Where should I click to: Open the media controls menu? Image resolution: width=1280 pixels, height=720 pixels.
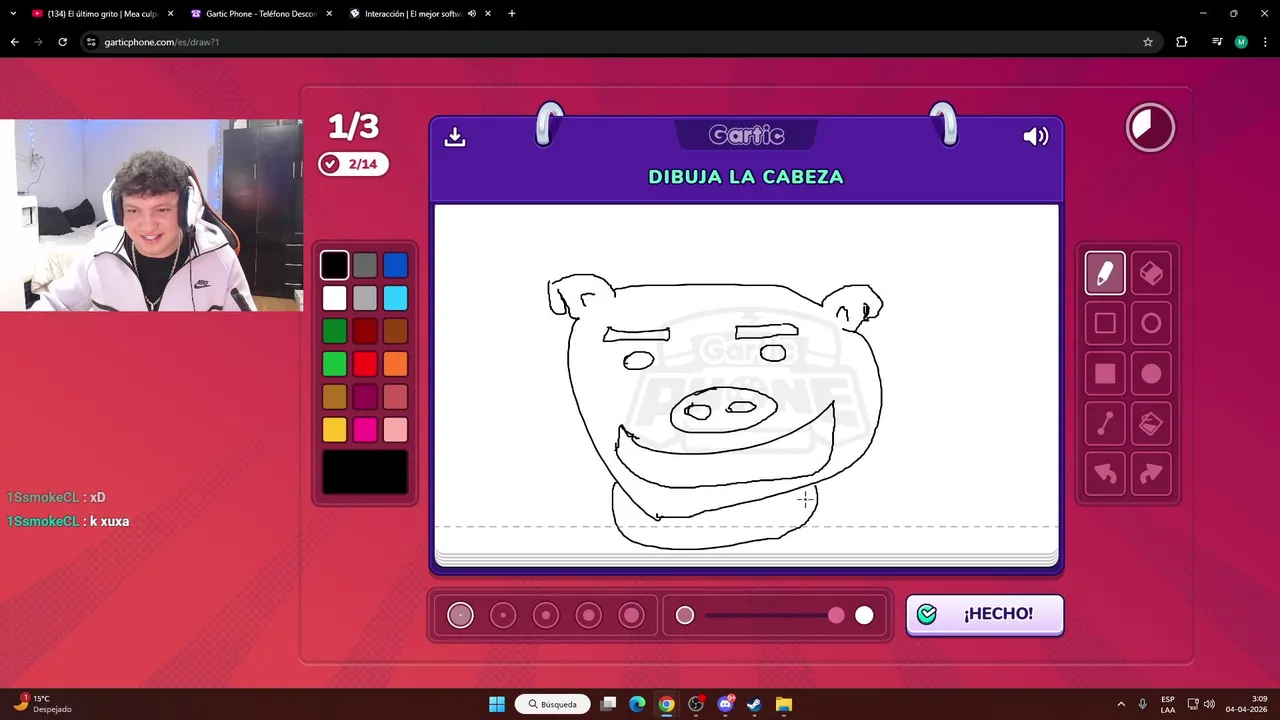click(x=1217, y=42)
